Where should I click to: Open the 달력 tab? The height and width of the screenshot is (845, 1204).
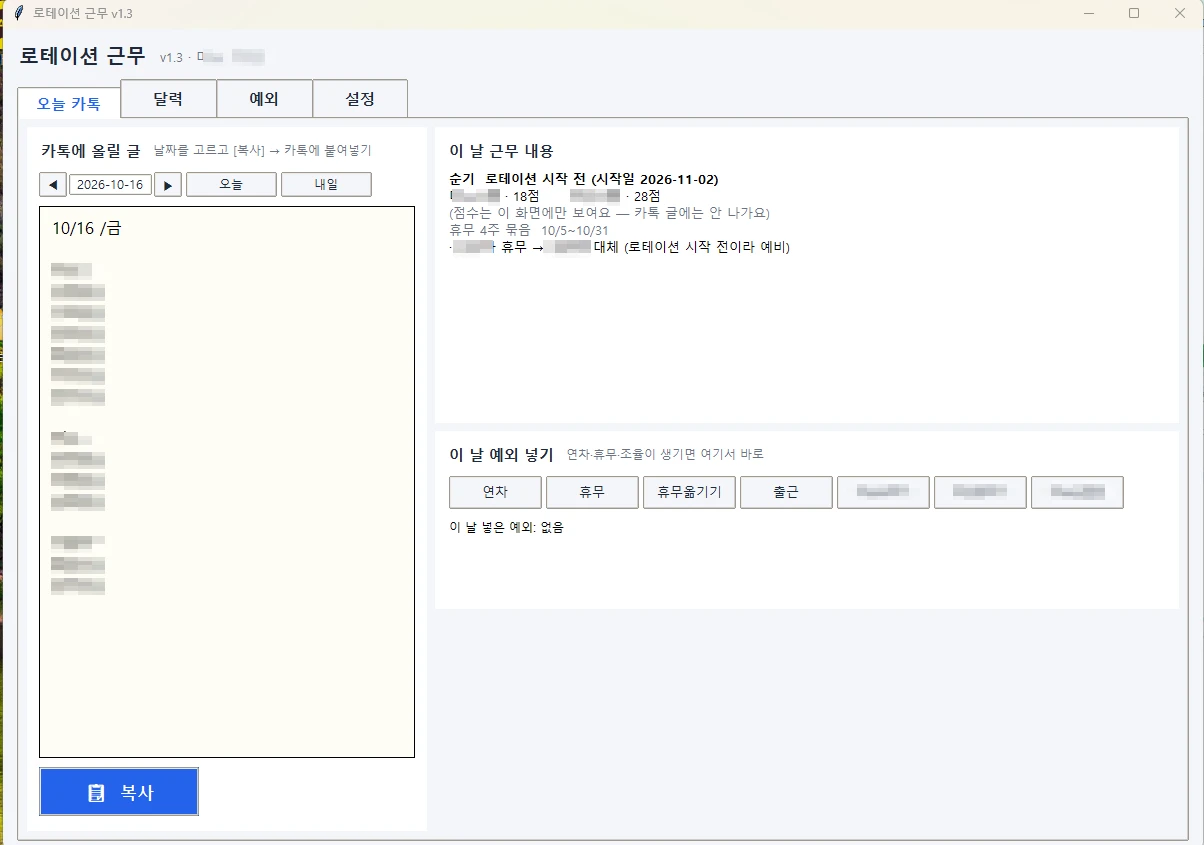click(168, 99)
